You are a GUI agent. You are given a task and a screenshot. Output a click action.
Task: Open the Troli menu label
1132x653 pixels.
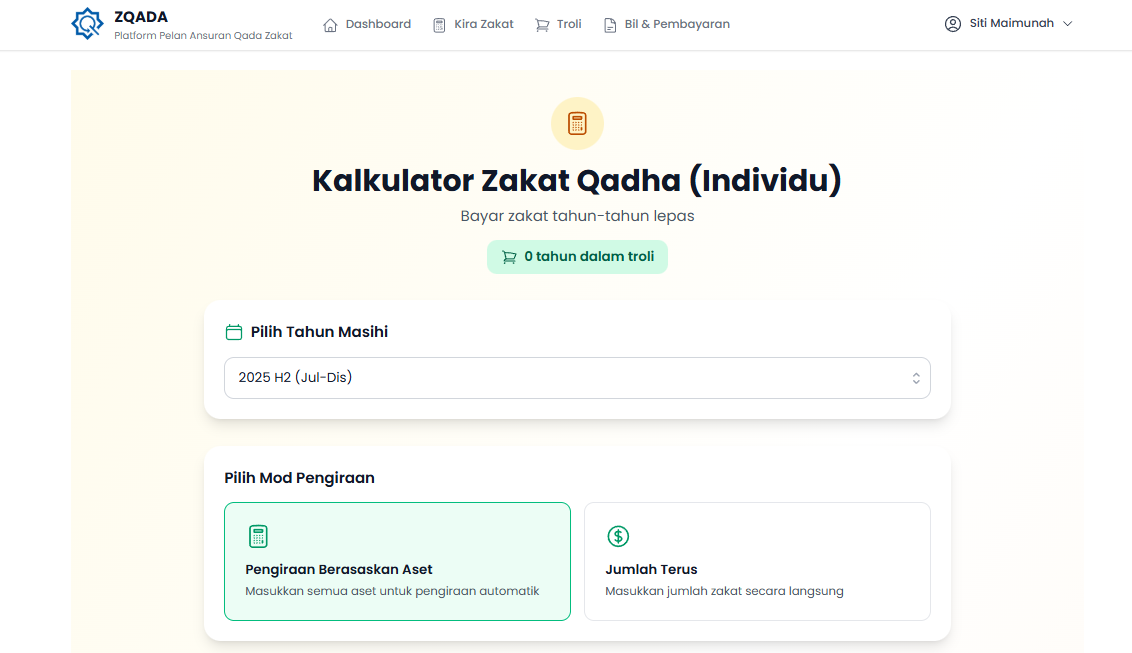click(x=570, y=24)
